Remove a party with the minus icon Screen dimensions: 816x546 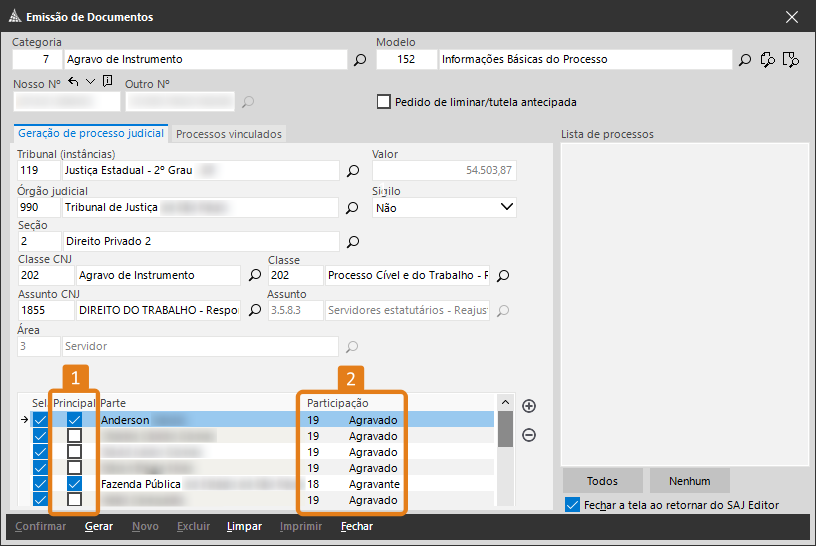tap(529, 435)
